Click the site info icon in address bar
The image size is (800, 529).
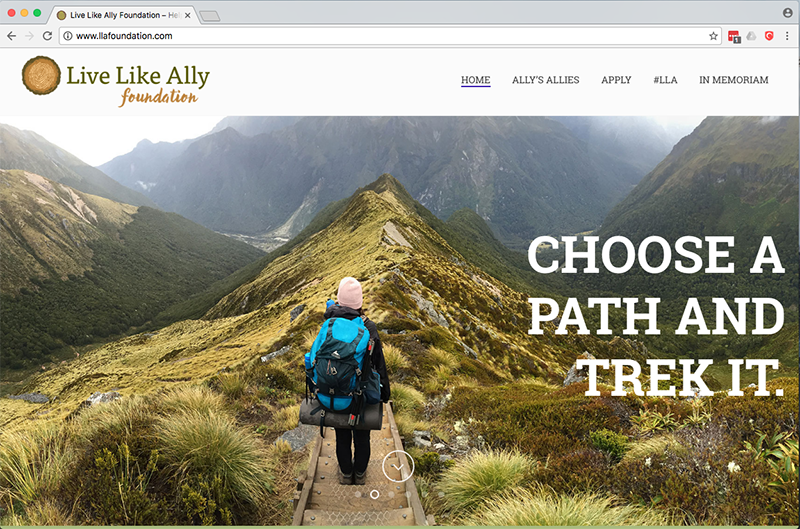click(x=67, y=36)
